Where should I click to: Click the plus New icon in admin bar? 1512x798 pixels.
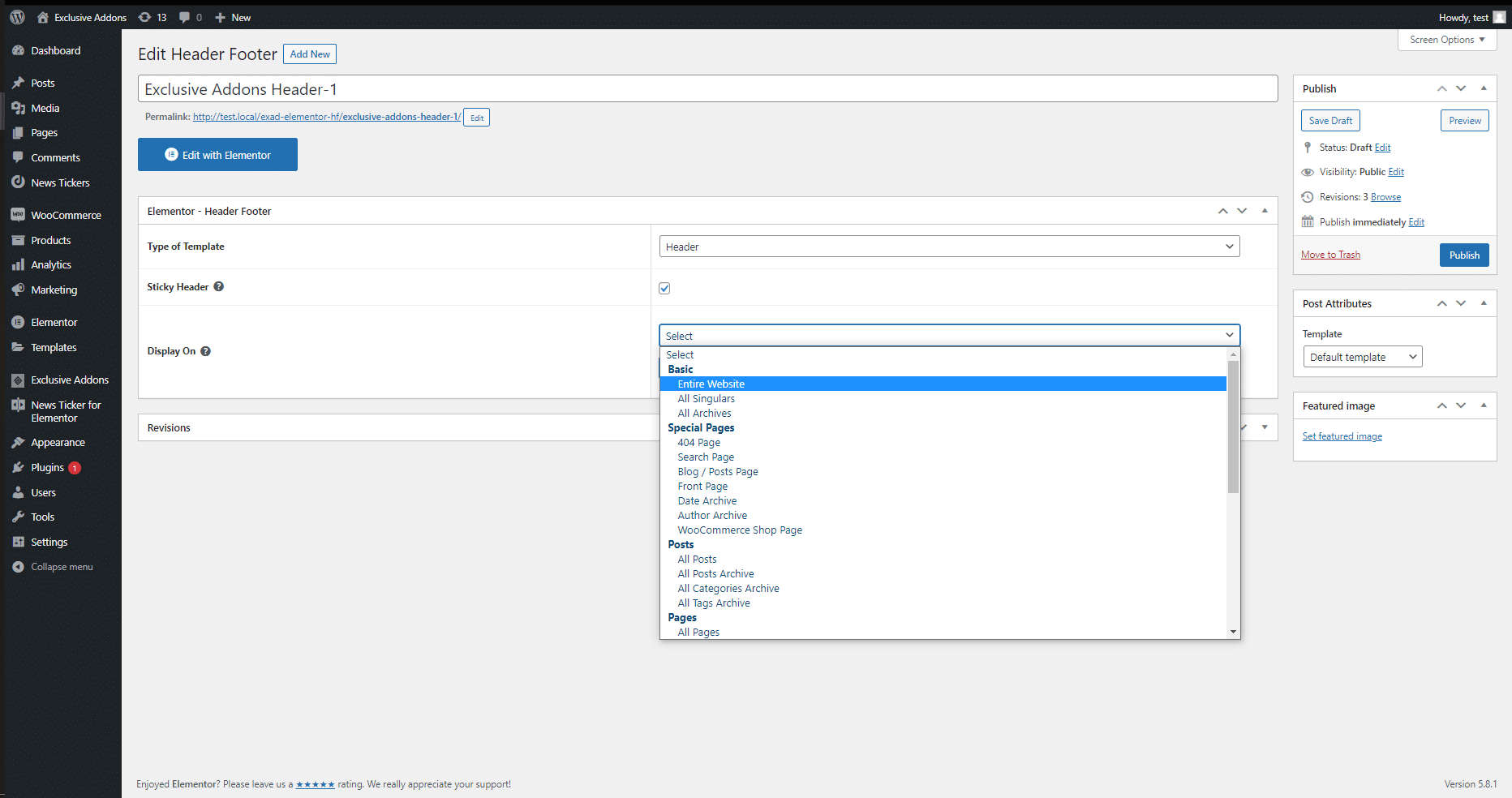tap(220, 17)
